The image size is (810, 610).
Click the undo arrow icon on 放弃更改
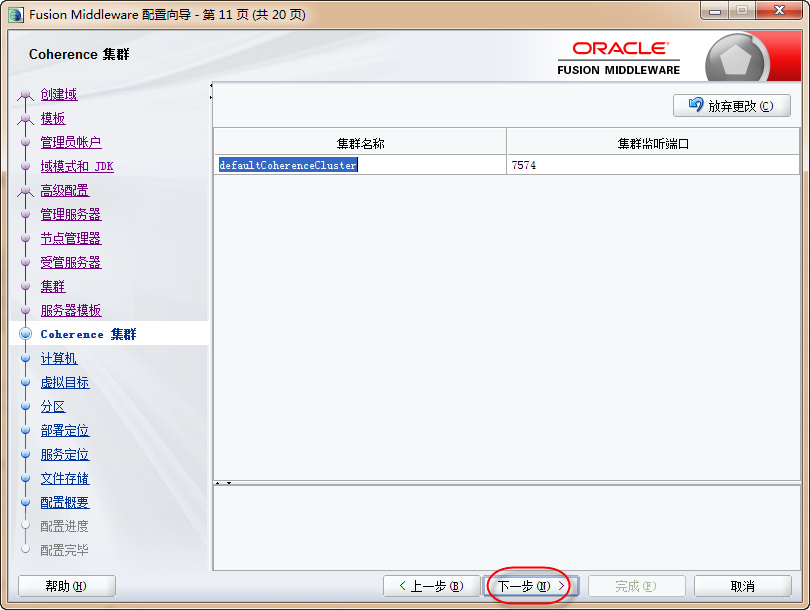coord(696,105)
